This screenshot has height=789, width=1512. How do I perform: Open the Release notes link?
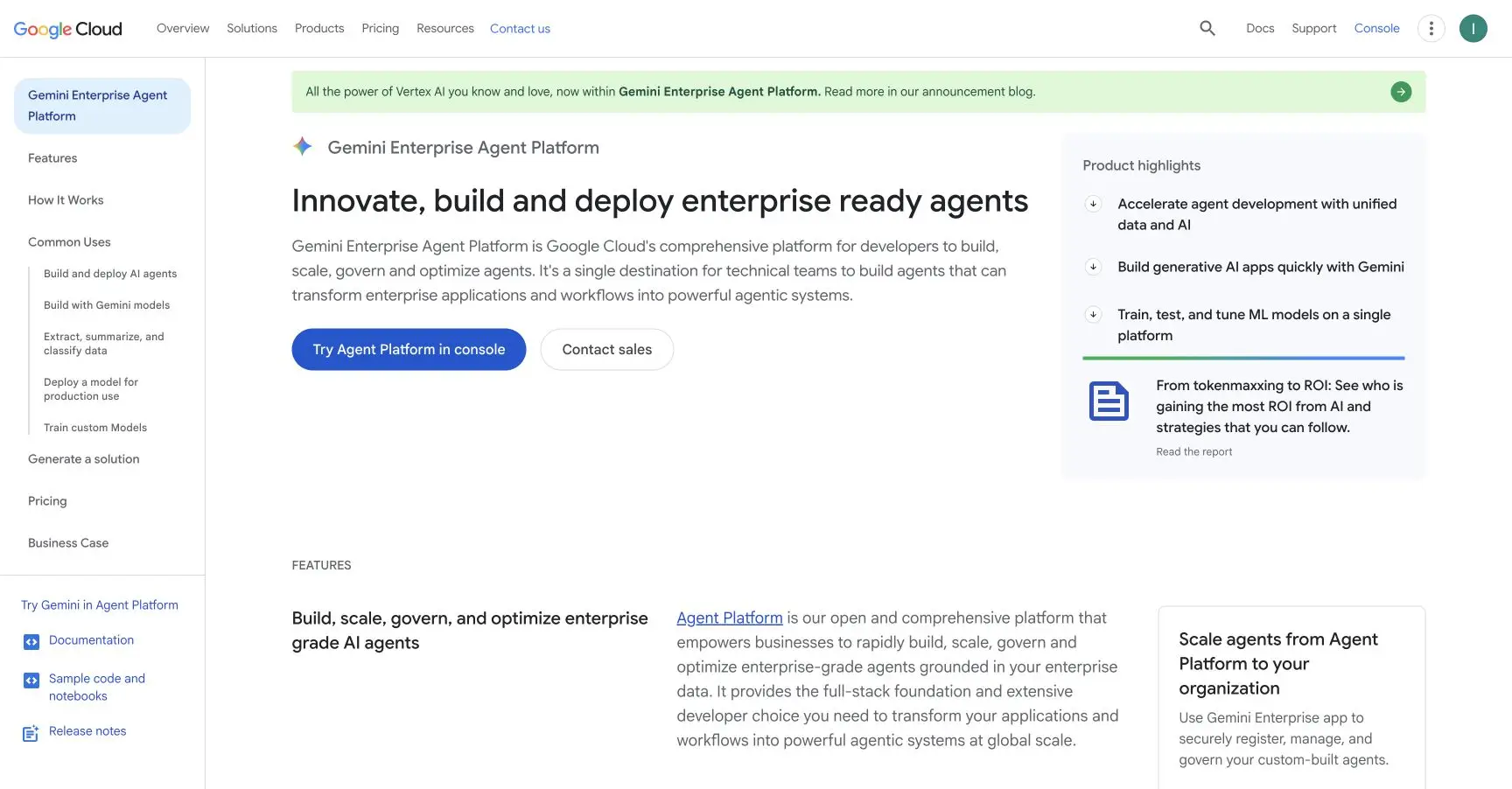[x=87, y=731]
